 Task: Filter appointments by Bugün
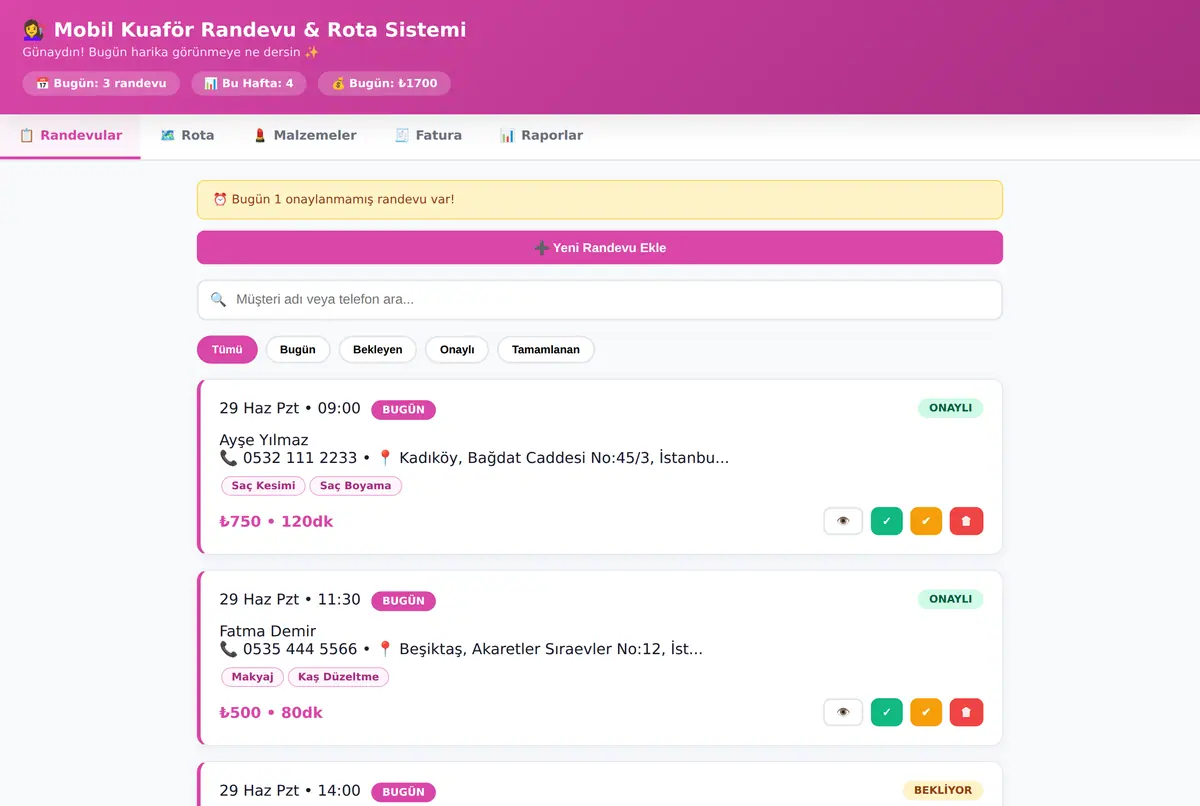[x=298, y=350]
